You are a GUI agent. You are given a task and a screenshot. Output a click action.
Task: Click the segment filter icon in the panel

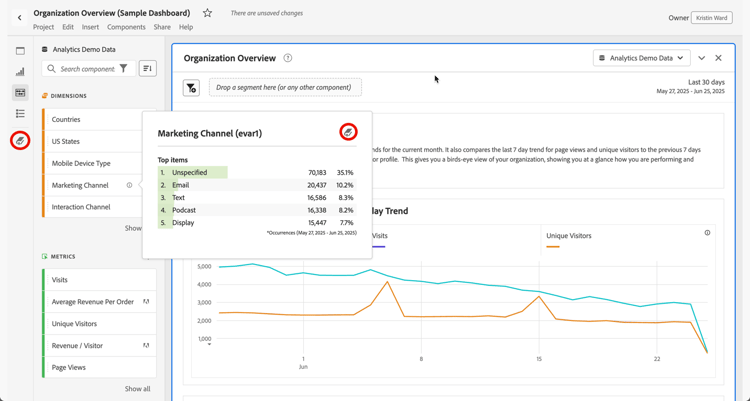click(x=191, y=88)
